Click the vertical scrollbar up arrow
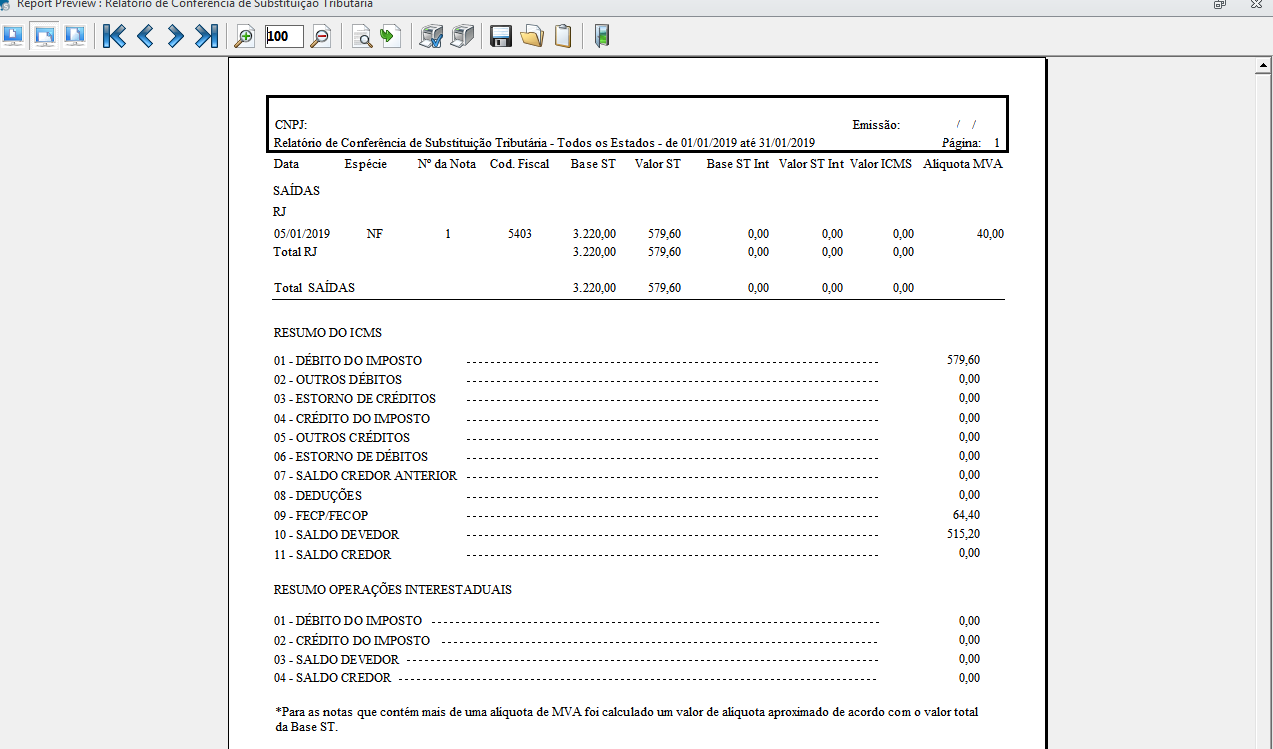Screen dimensions: 1273x749 1264,67
